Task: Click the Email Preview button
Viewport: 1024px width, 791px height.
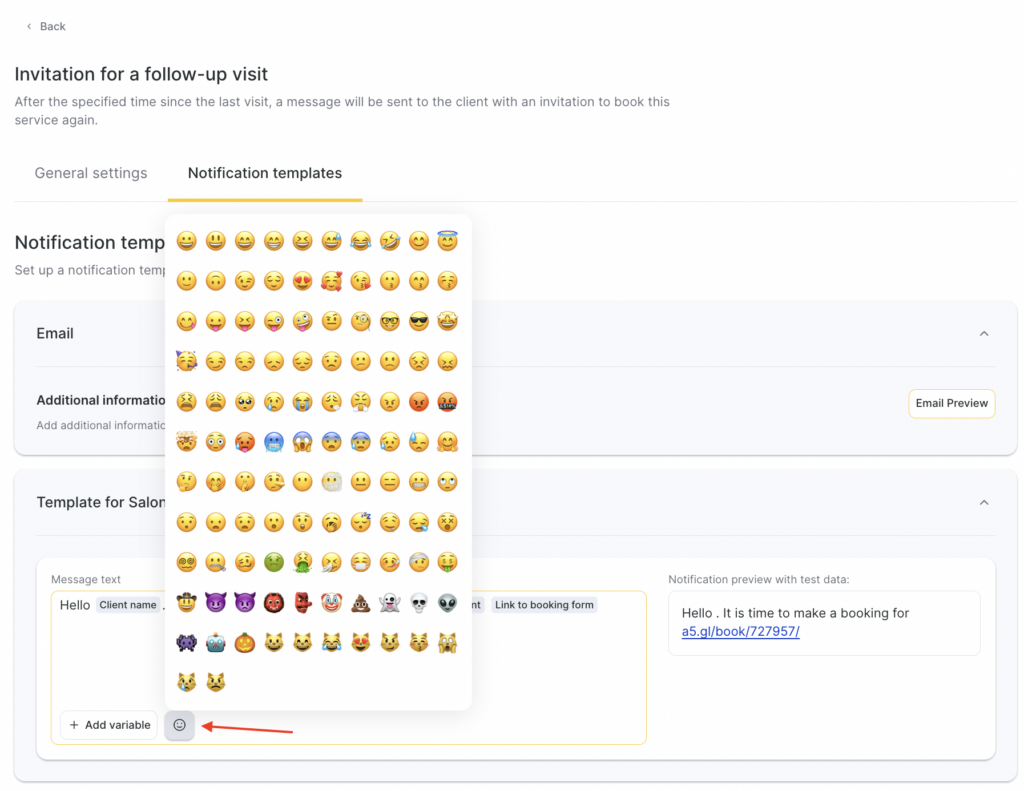Action: (952, 403)
